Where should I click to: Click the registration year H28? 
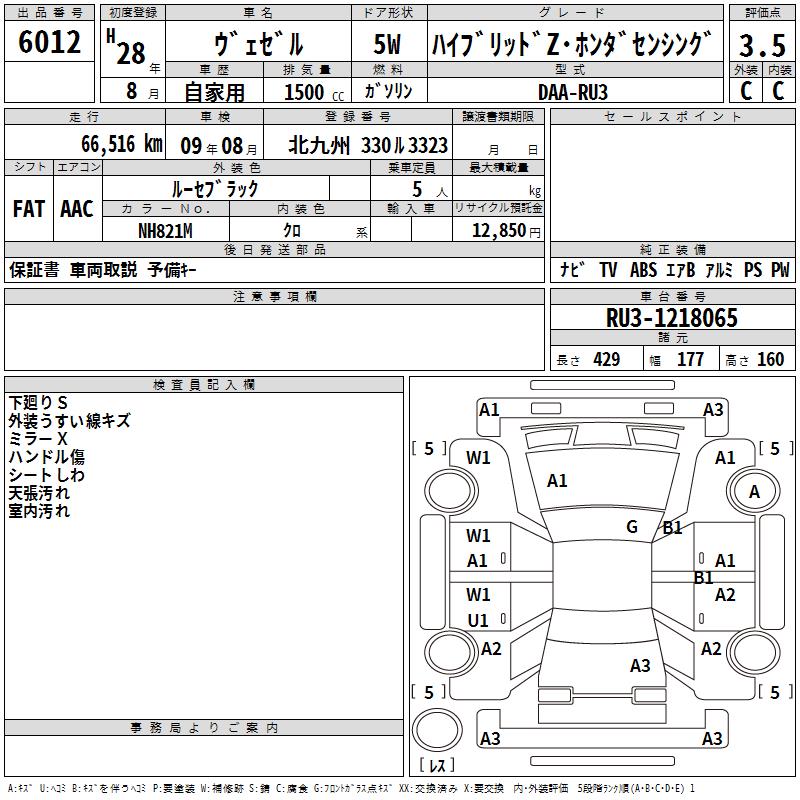click(127, 47)
